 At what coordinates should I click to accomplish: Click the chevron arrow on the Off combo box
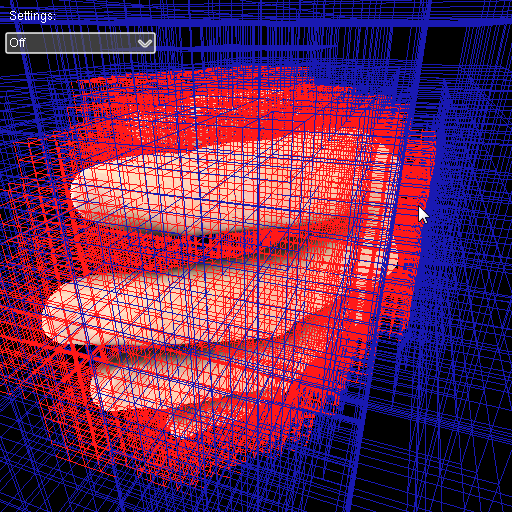coord(145,43)
